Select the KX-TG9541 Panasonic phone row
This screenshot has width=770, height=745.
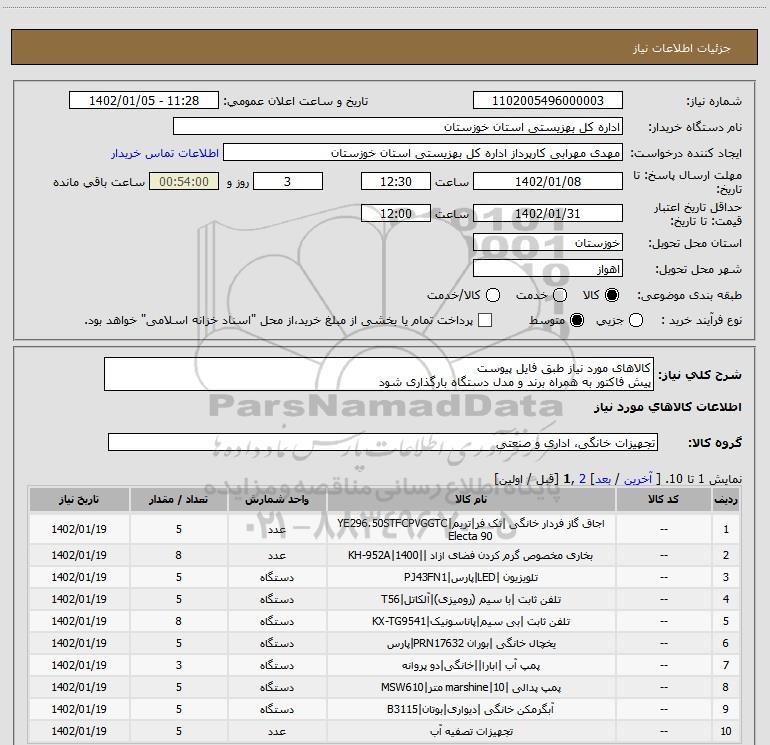pyautogui.click(x=385, y=621)
